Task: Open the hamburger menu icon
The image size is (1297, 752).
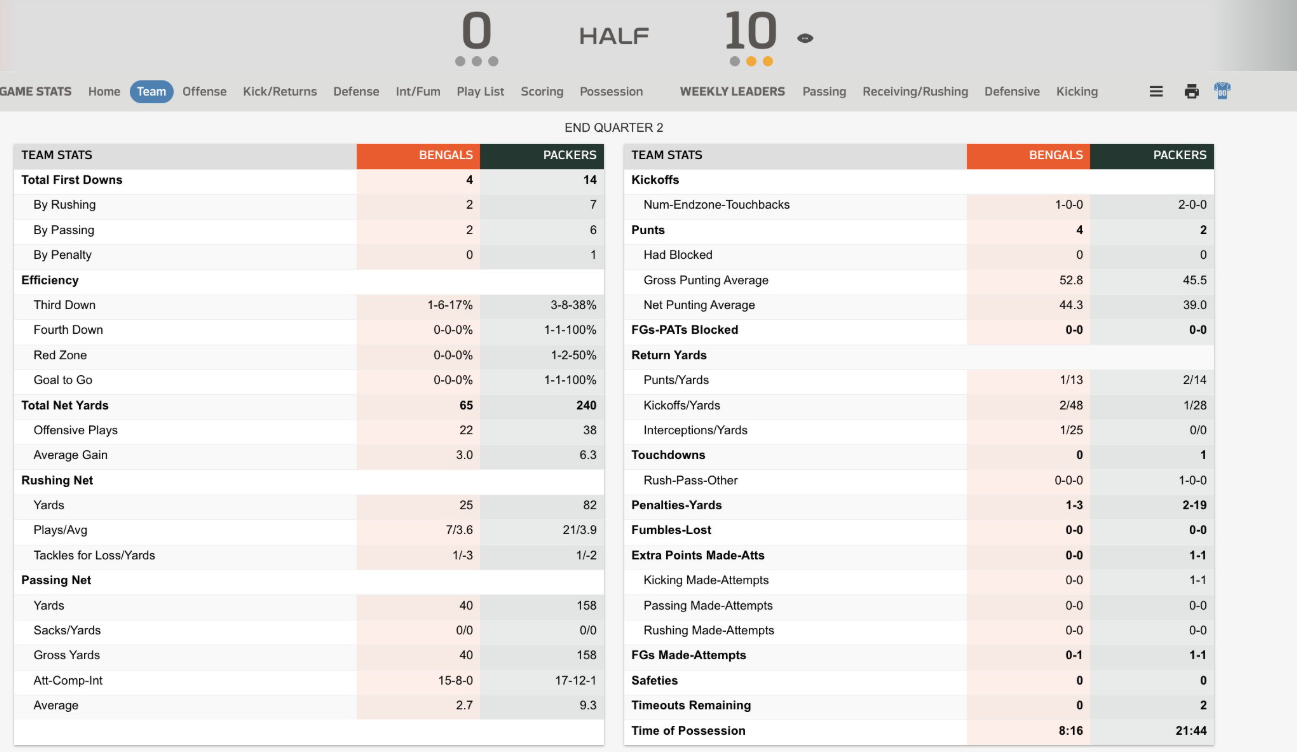Action: coord(1156,91)
